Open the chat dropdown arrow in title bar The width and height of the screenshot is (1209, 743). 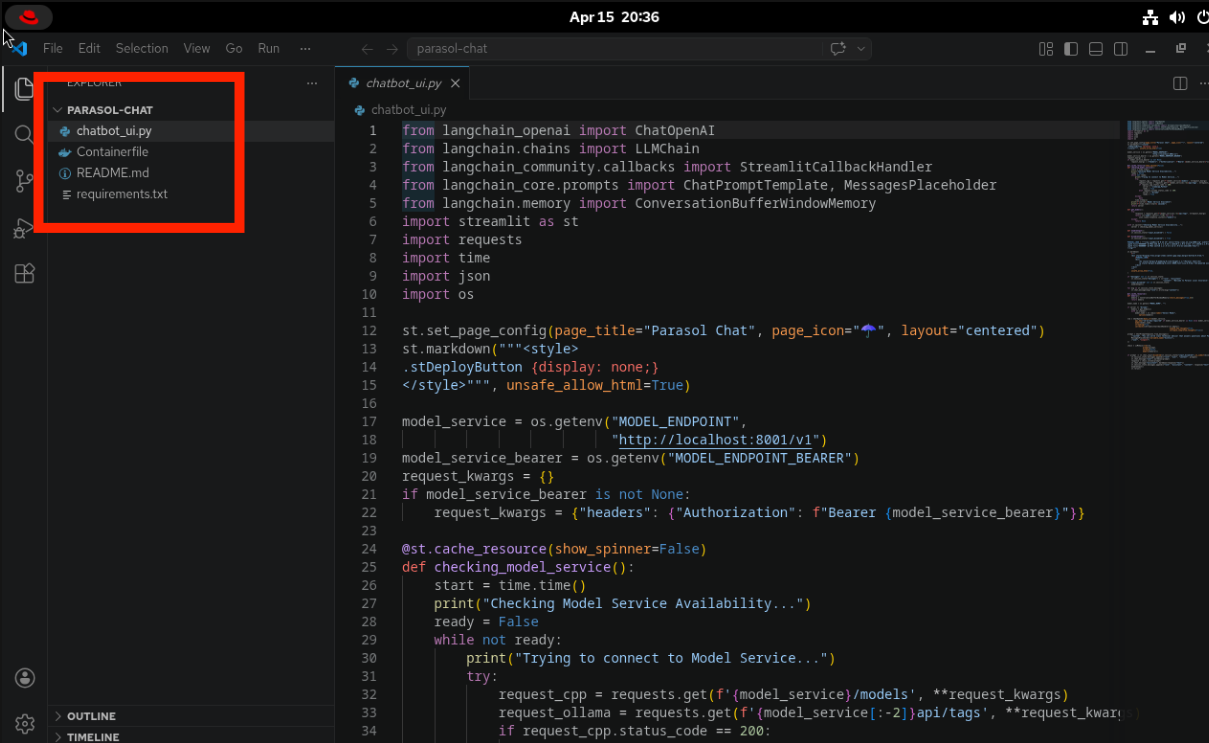(861, 48)
